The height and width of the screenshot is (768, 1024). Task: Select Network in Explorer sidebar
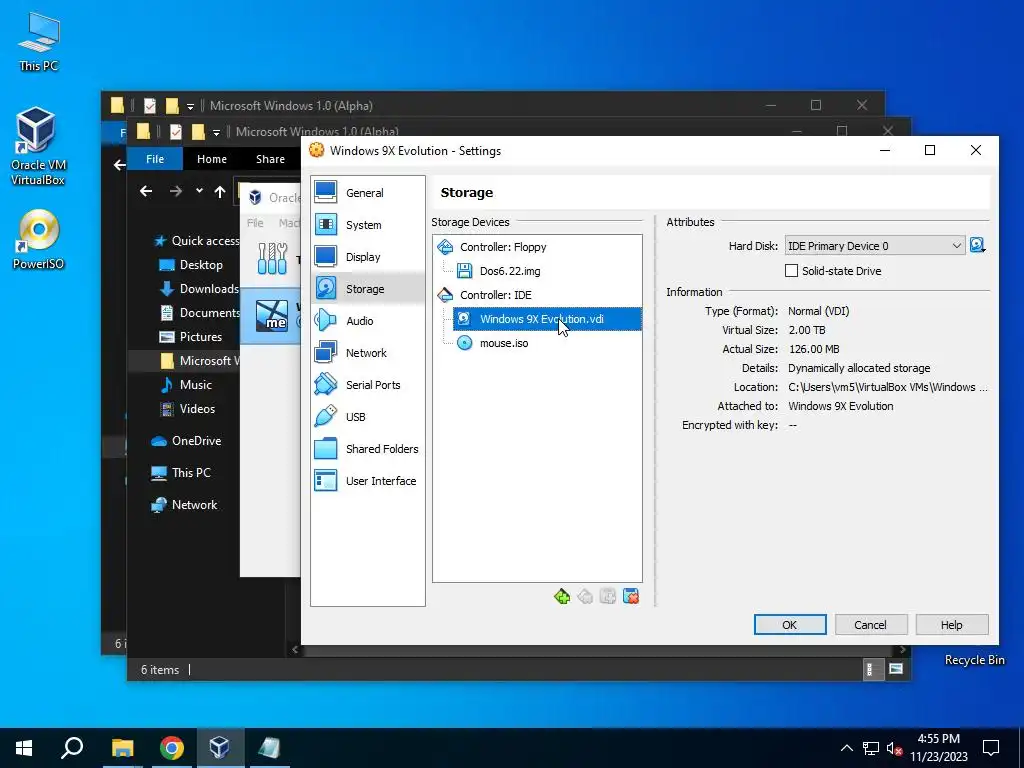tap(184, 505)
